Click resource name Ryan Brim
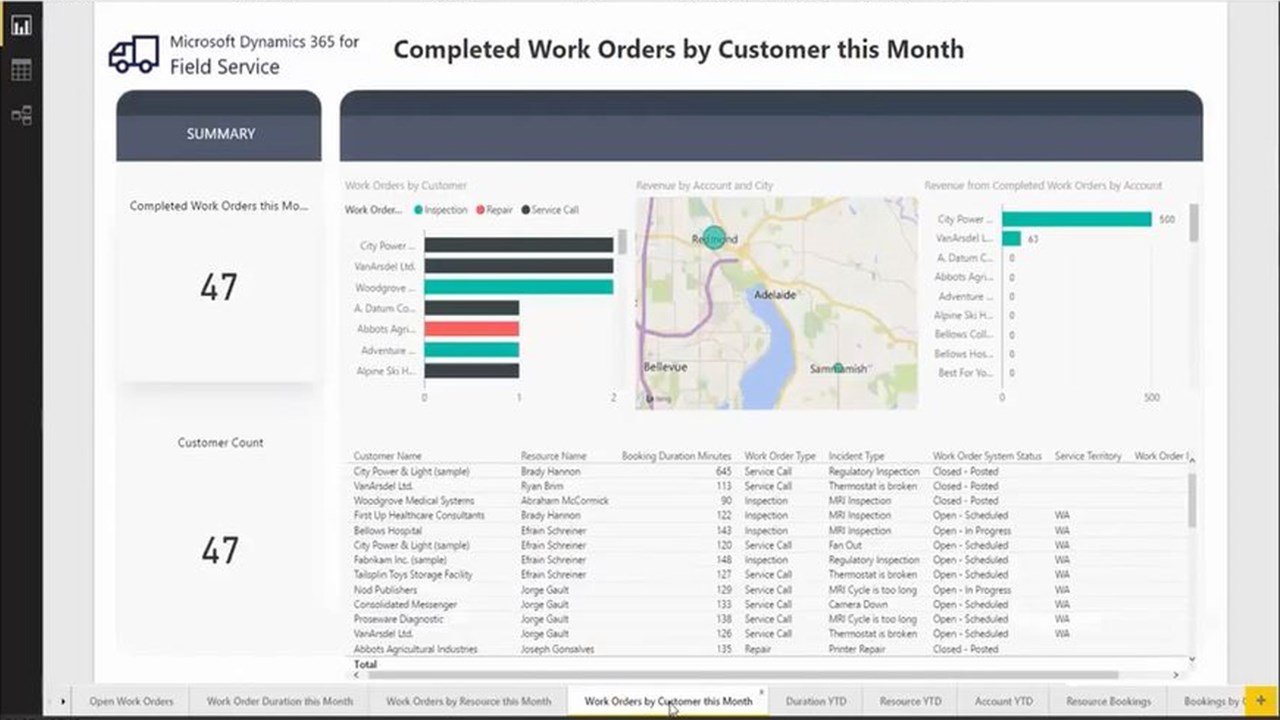The width and height of the screenshot is (1280, 720). tap(542, 486)
